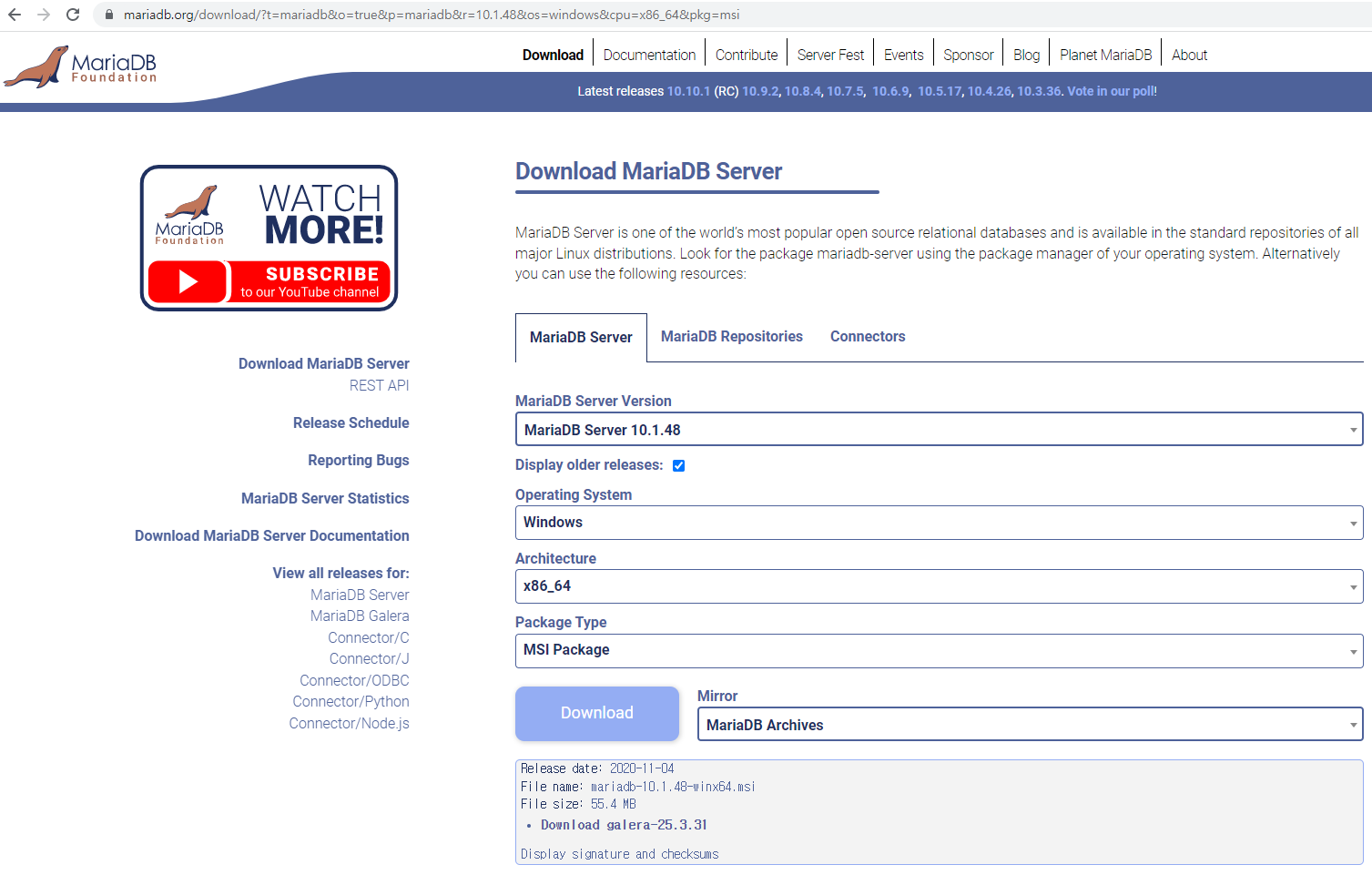Open the Contribute menu item
The width and height of the screenshot is (1372, 875).
pos(747,55)
